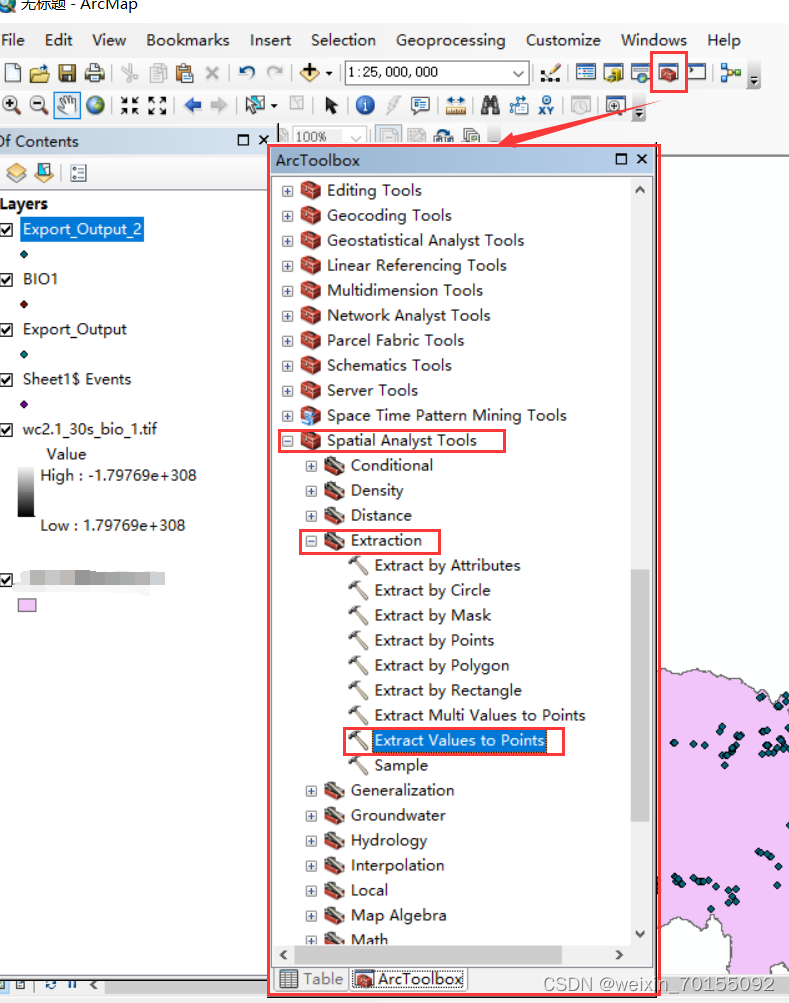Click the layout zoom 100% field

[x=328, y=136]
